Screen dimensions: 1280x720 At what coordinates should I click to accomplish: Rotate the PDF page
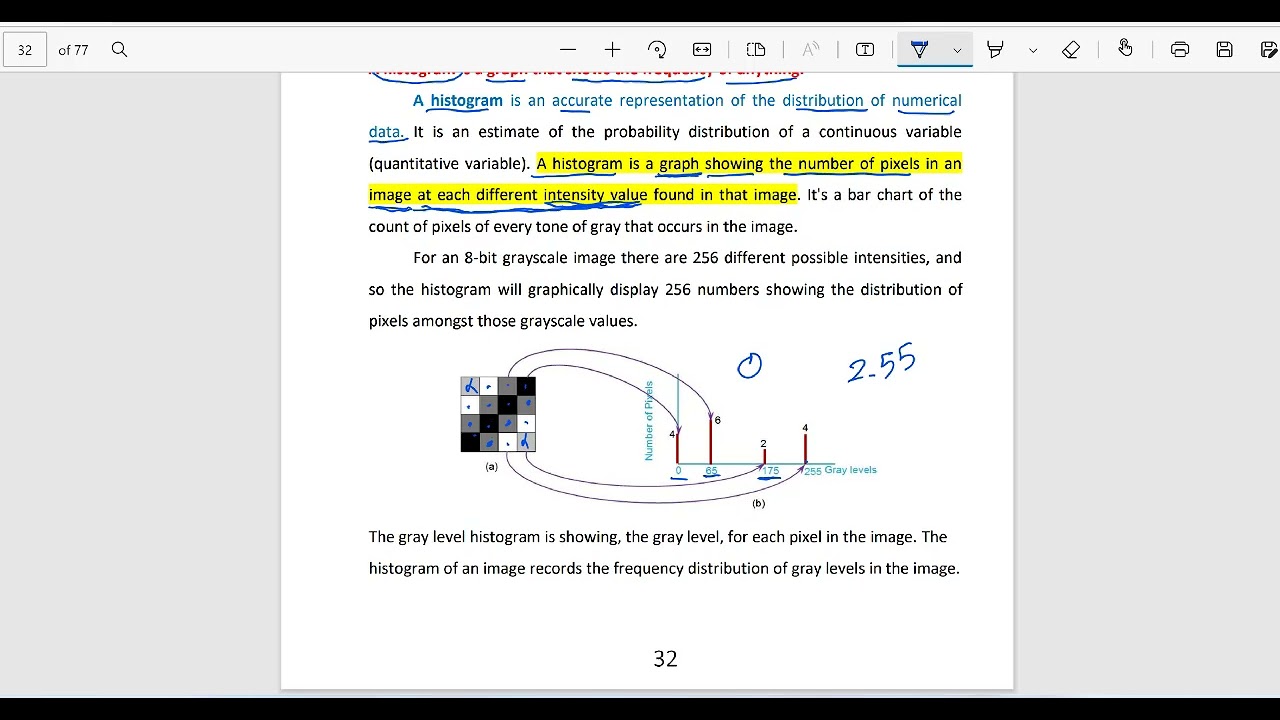pyautogui.click(x=657, y=50)
